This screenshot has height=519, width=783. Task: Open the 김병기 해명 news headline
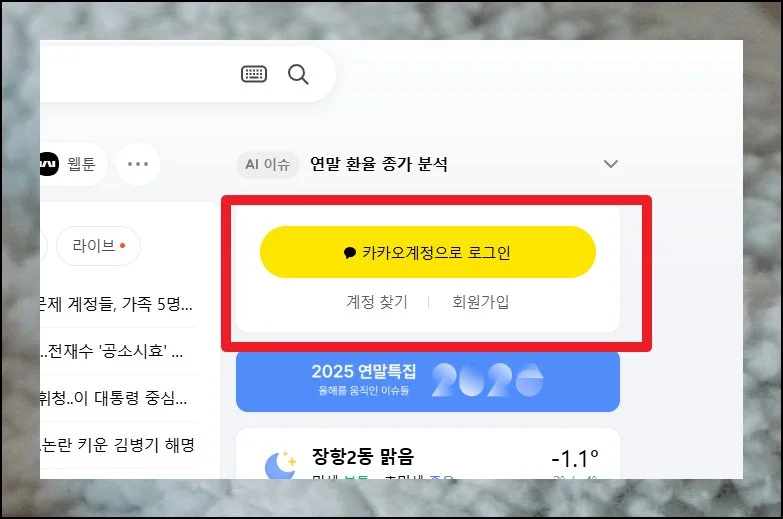pyautogui.click(x=117, y=445)
